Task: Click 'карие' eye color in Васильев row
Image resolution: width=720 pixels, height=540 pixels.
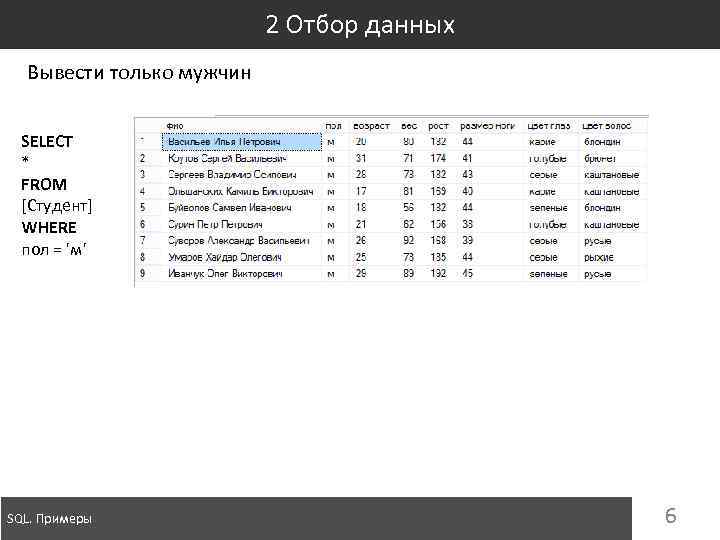Action: pyautogui.click(x=542, y=142)
